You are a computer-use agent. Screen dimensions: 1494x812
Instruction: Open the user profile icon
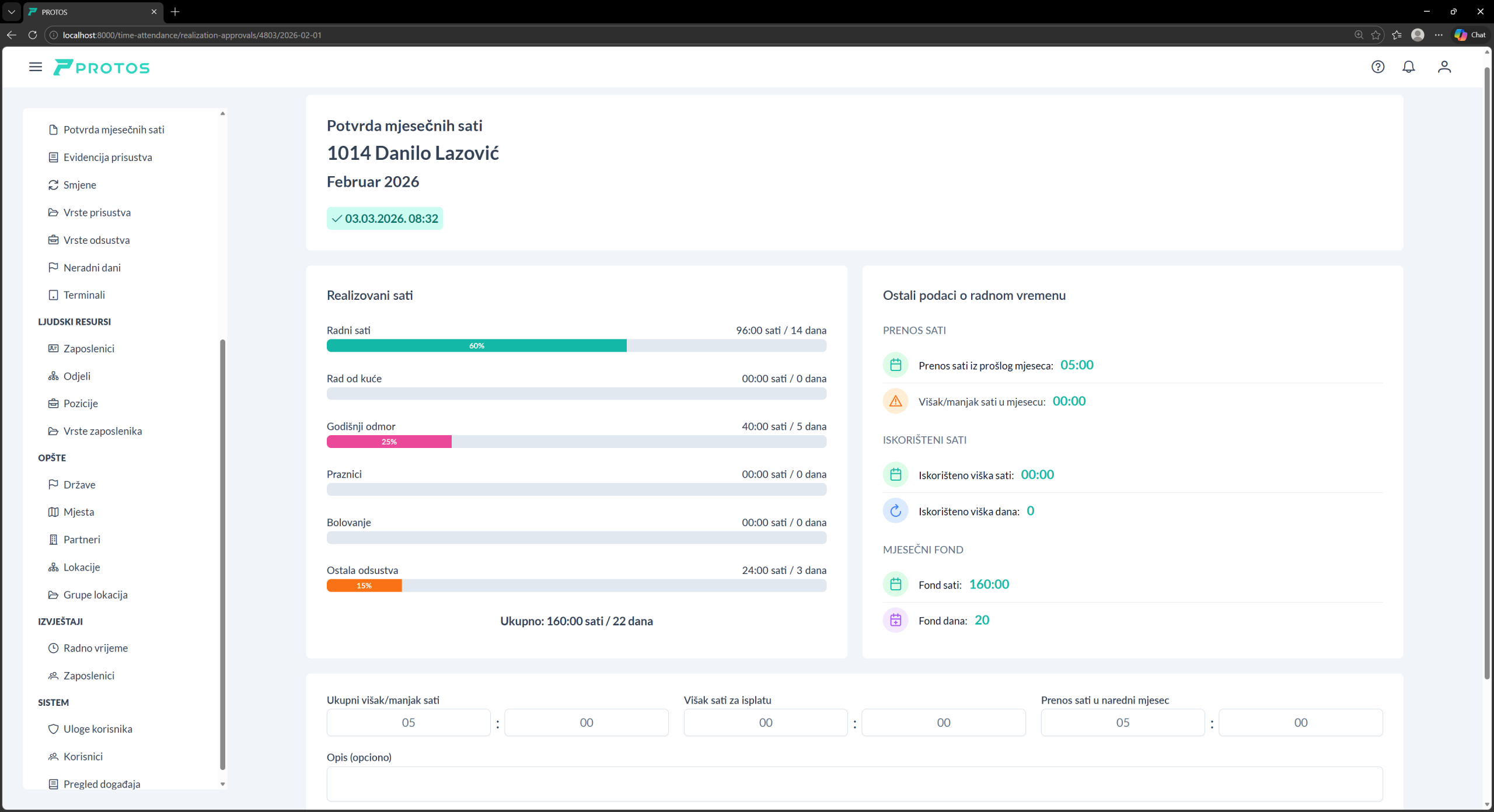(1444, 67)
